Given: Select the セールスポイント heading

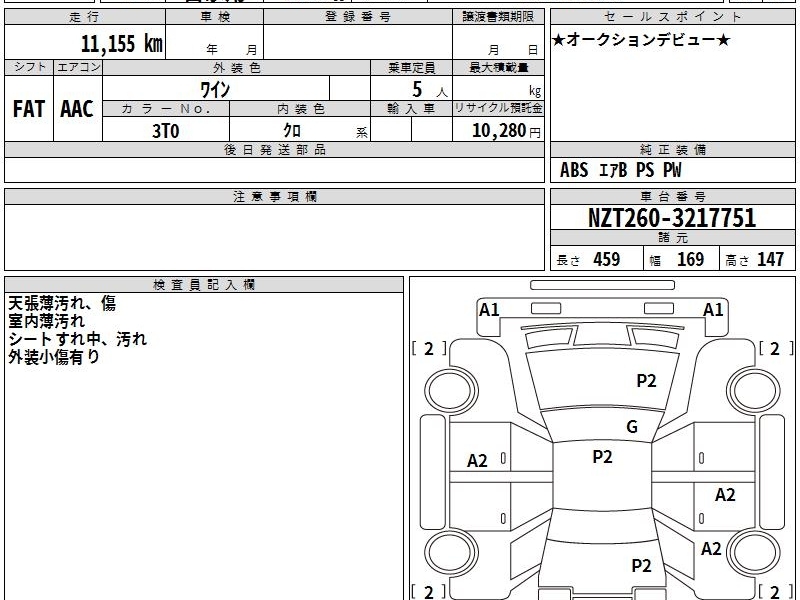Looking at the screenshot, I should click(x=672, y=17).
